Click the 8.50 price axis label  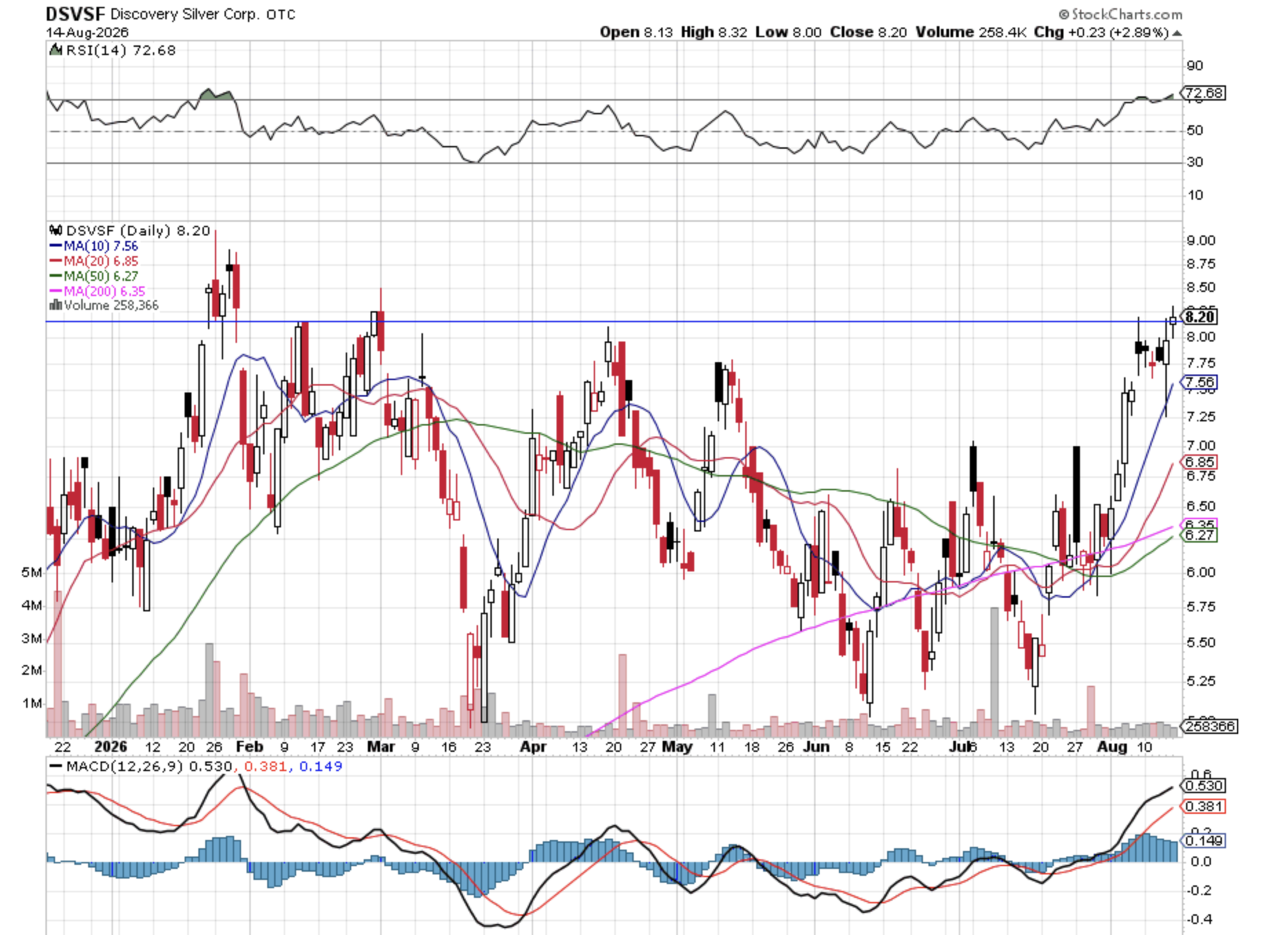click(x=1201, y=287)
